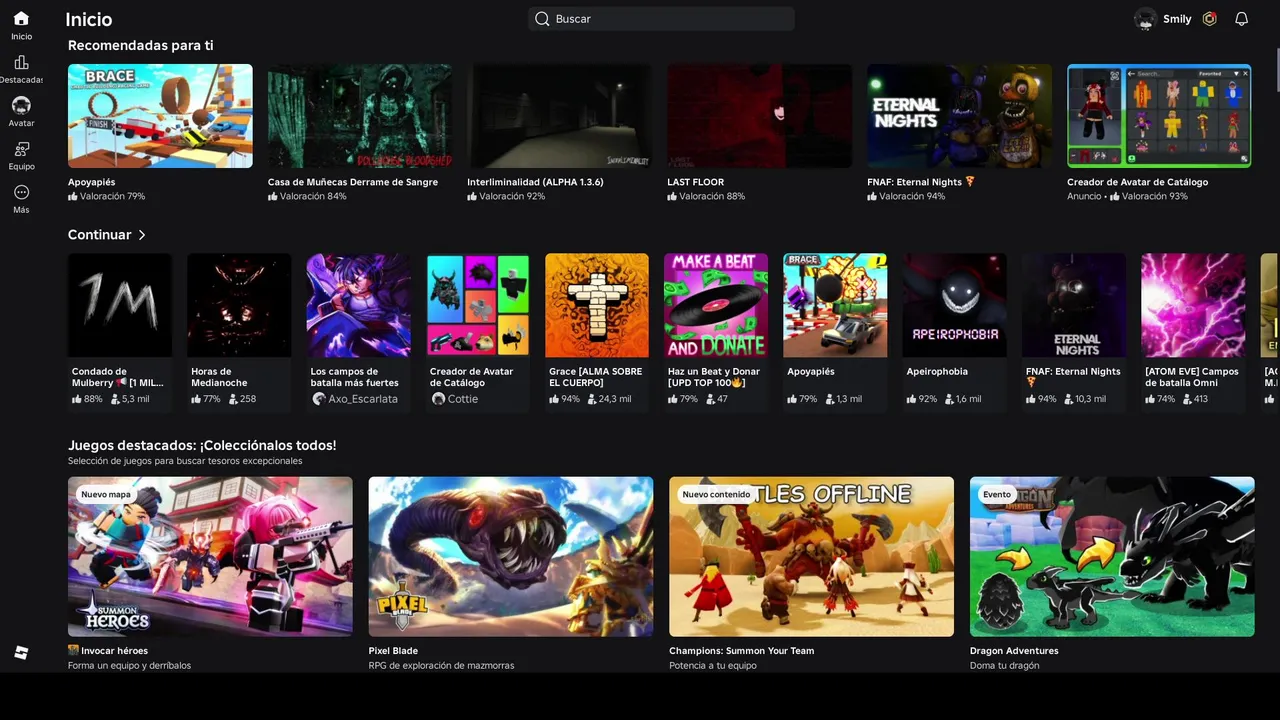1280x720 pixels.
Task: Open Destacadas charts icon in sidebar
Action: 21,62
